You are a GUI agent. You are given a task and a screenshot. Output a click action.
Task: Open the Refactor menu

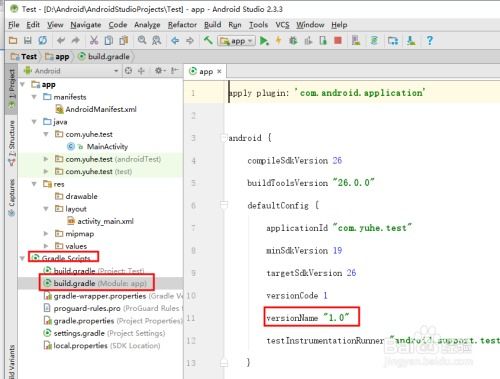tap(182, 25)
